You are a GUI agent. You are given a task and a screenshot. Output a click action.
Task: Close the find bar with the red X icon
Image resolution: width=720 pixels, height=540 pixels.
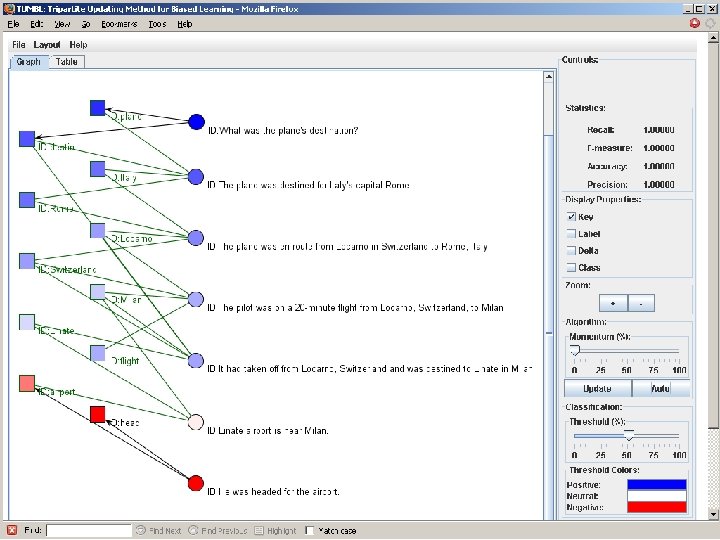coord(12,530)
